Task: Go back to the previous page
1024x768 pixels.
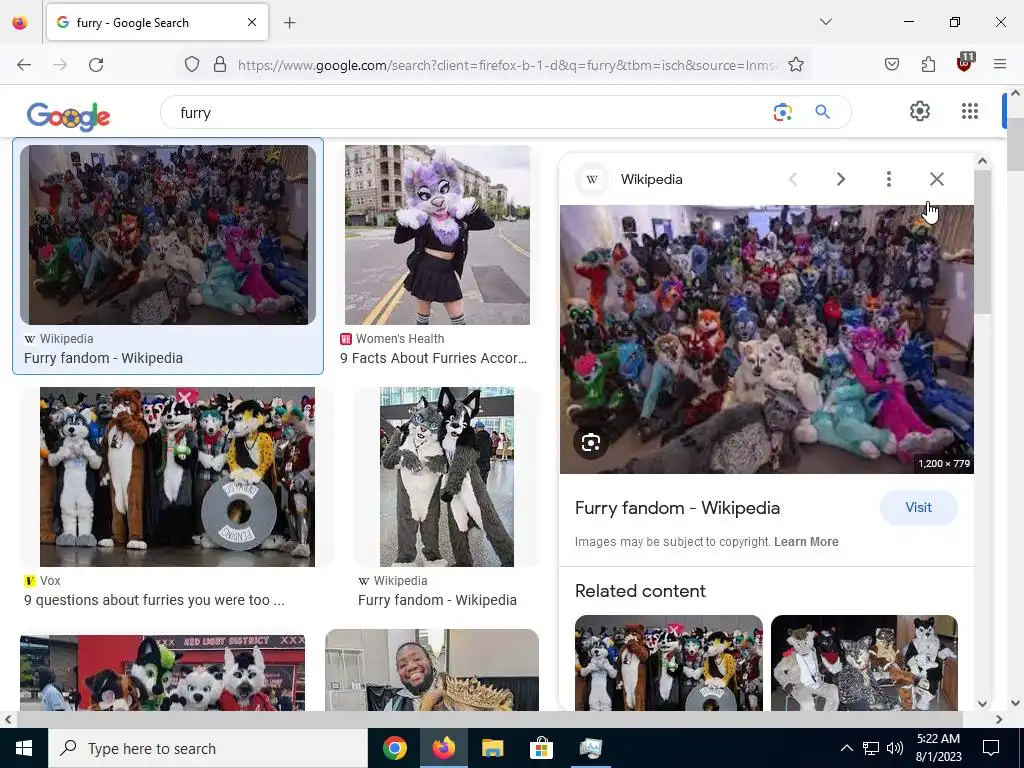Action: coord(24,65)
